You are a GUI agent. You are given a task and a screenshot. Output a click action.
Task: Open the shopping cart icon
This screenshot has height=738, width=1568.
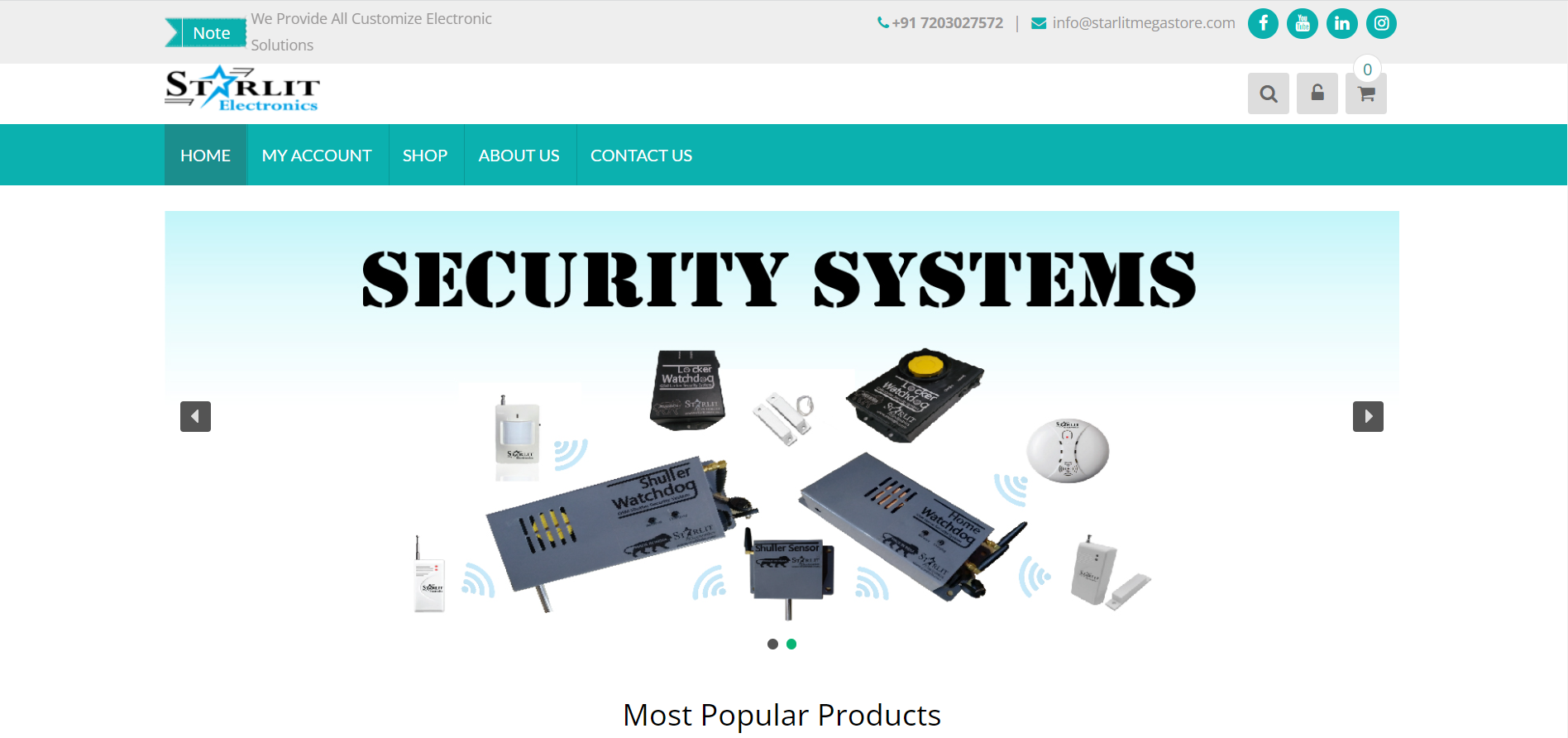(1366, 93)
